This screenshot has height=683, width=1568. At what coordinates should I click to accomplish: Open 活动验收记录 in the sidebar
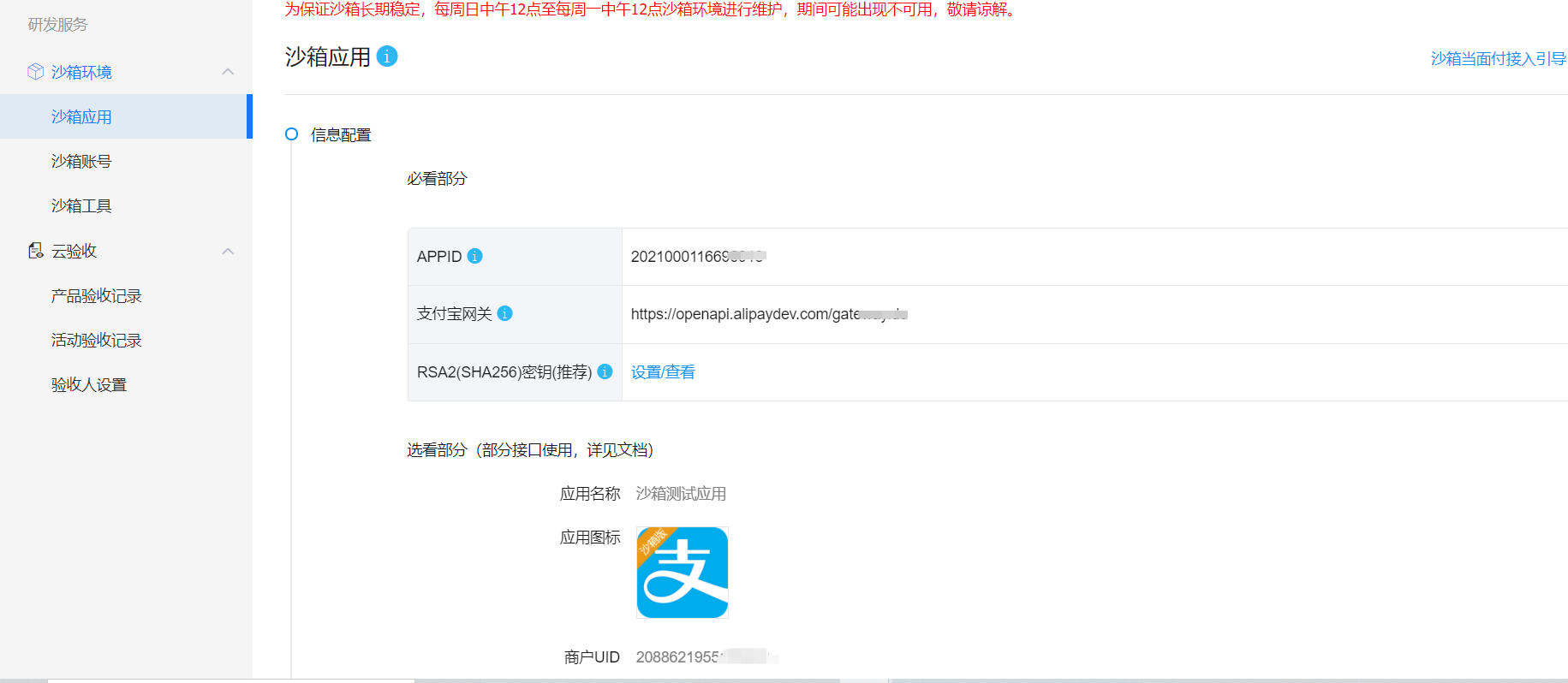point(96,340)
